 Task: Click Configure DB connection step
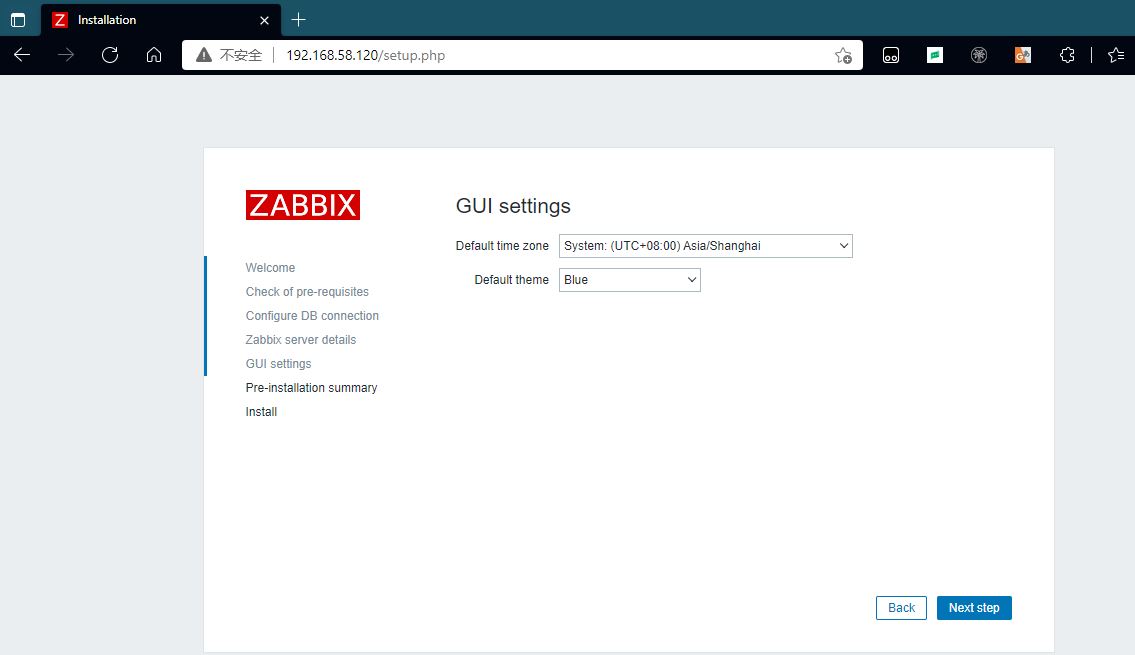pyautogui.click(x=312, y=316)
